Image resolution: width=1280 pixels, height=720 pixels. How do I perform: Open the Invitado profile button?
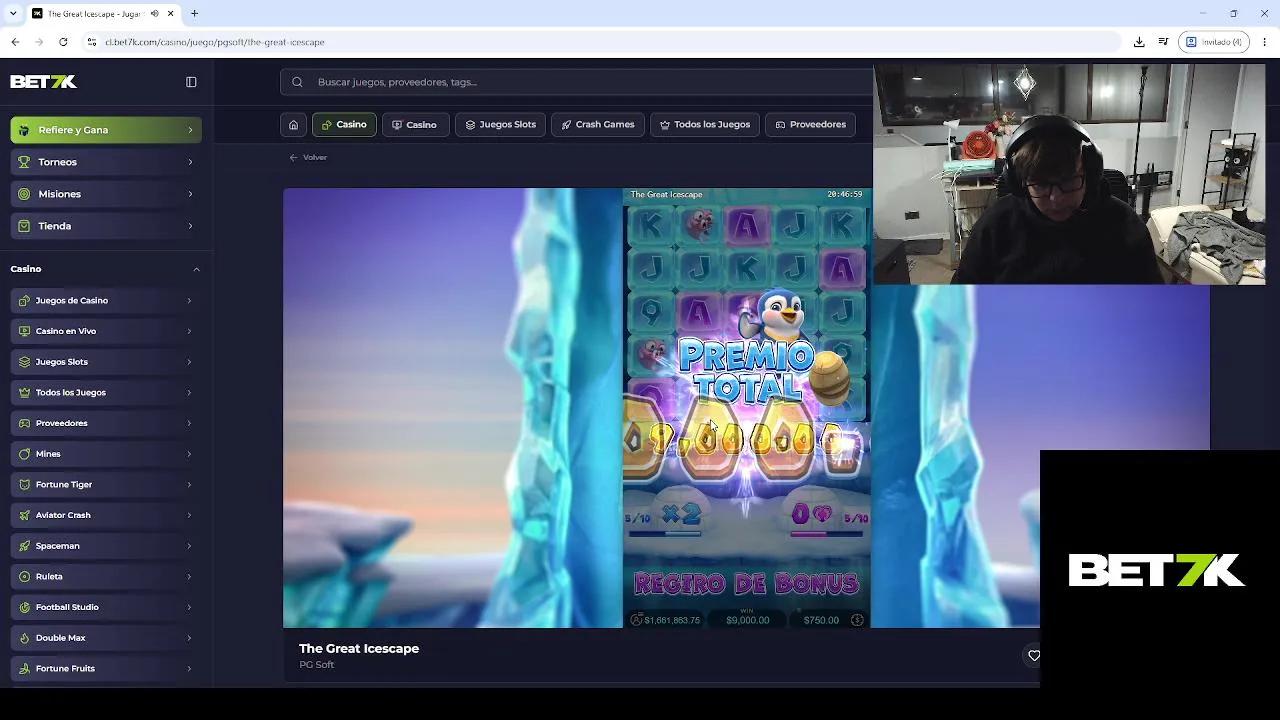coord(1214,42)
